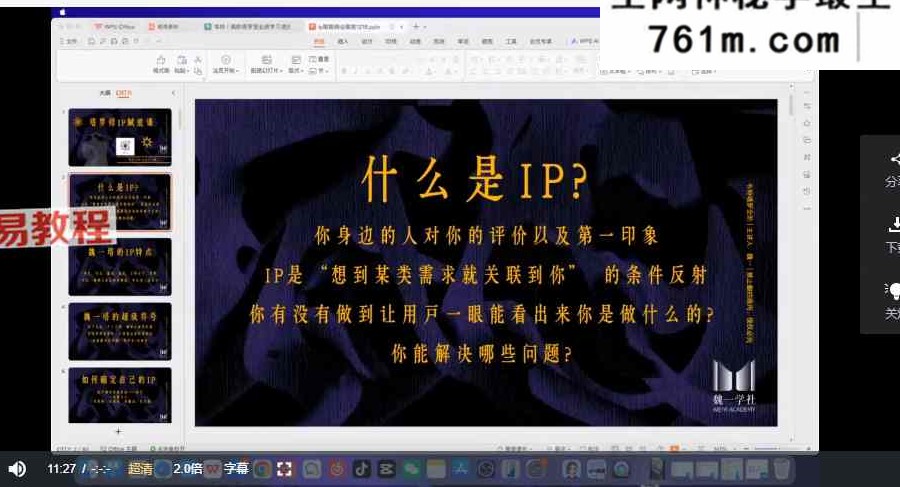Viewport: 900px width, 487px height.
Task: Expand the 节 section dropdown
Action: click(317, 71)
